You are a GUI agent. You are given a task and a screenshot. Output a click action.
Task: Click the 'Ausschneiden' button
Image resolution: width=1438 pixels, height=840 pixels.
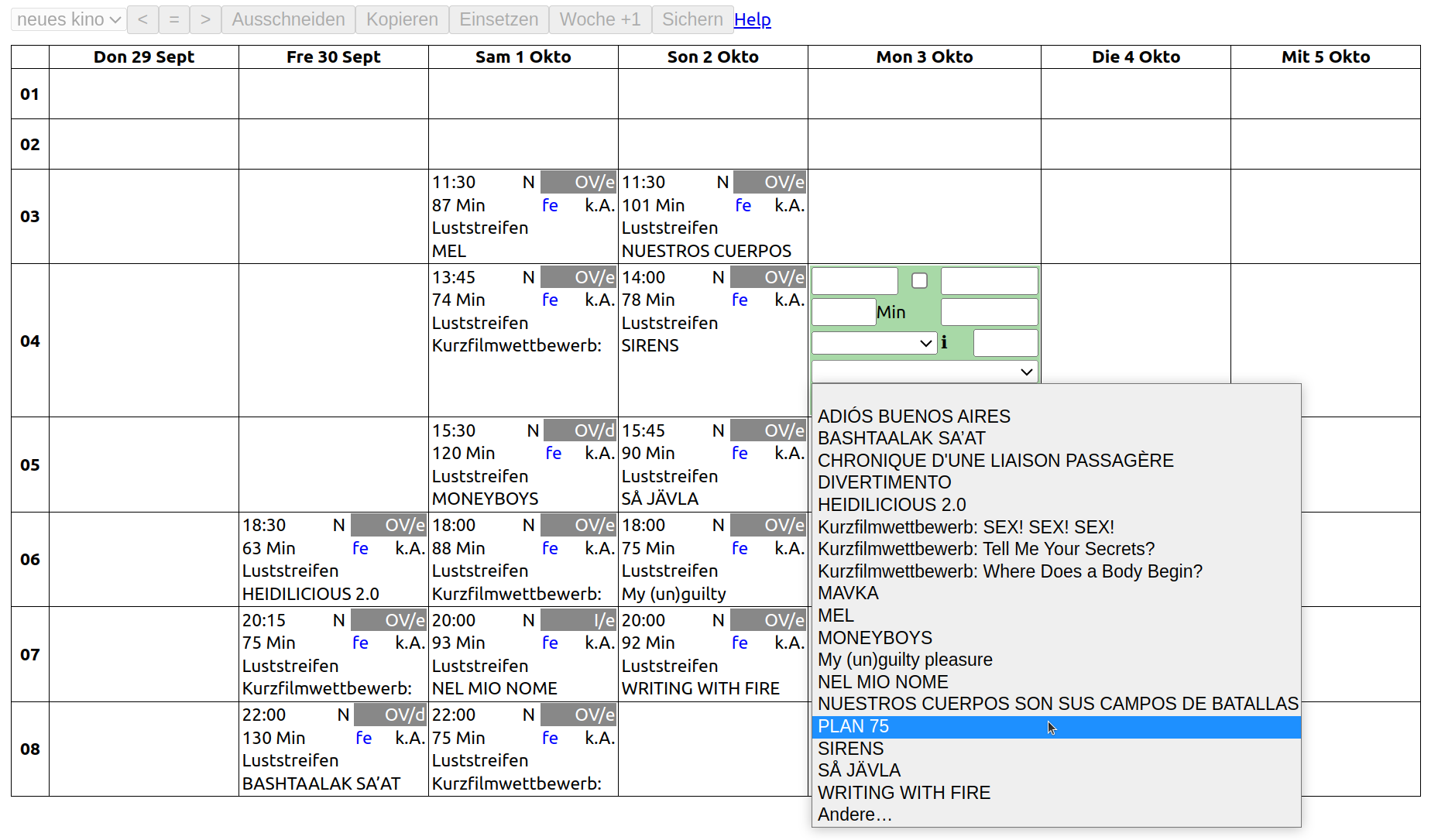(x=288, y=19)
